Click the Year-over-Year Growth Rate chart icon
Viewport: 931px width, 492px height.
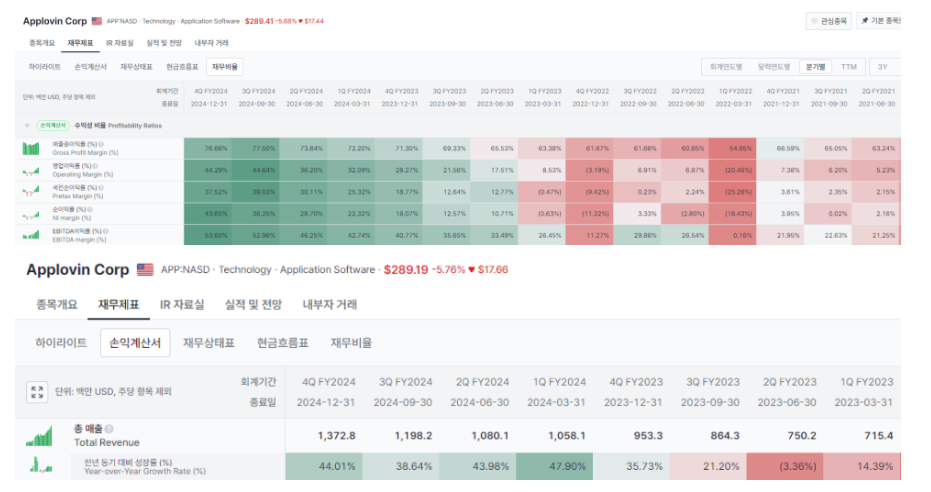coord(39,465)
